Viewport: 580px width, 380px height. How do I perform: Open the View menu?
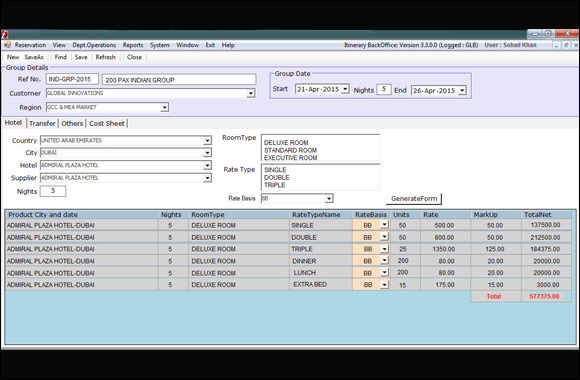pyautogui.click(x=59, y=45)
